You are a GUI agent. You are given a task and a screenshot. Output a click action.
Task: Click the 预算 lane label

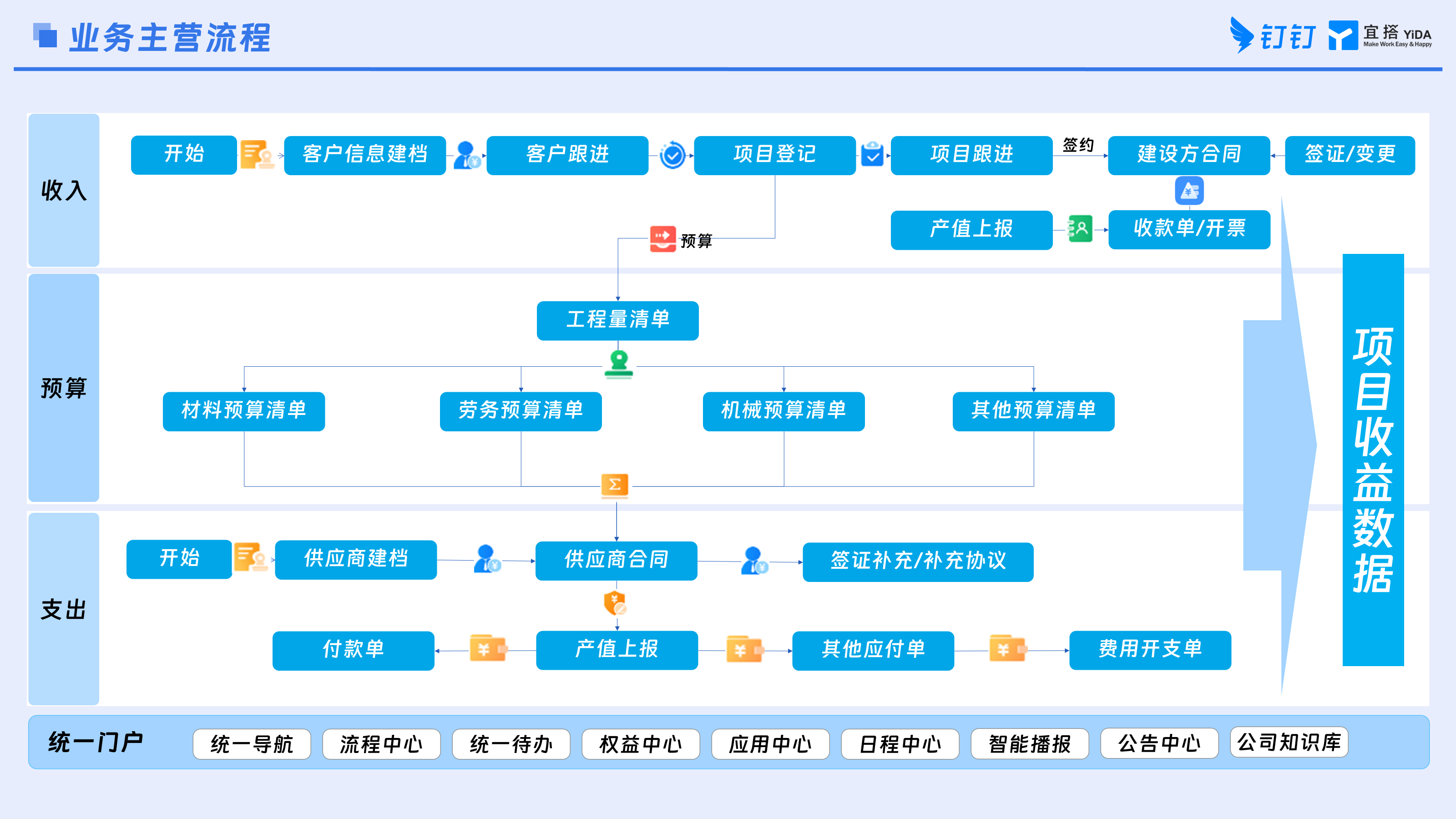pos(64,388)
